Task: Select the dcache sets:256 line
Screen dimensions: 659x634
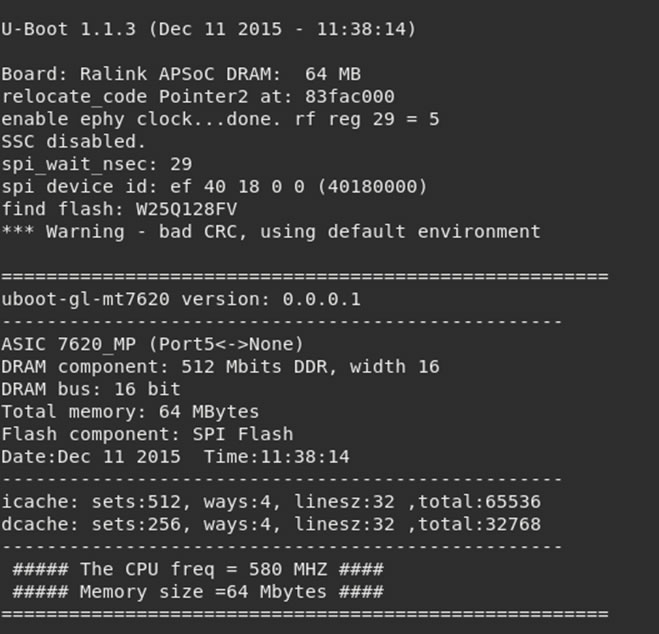Action: (271, 524)
